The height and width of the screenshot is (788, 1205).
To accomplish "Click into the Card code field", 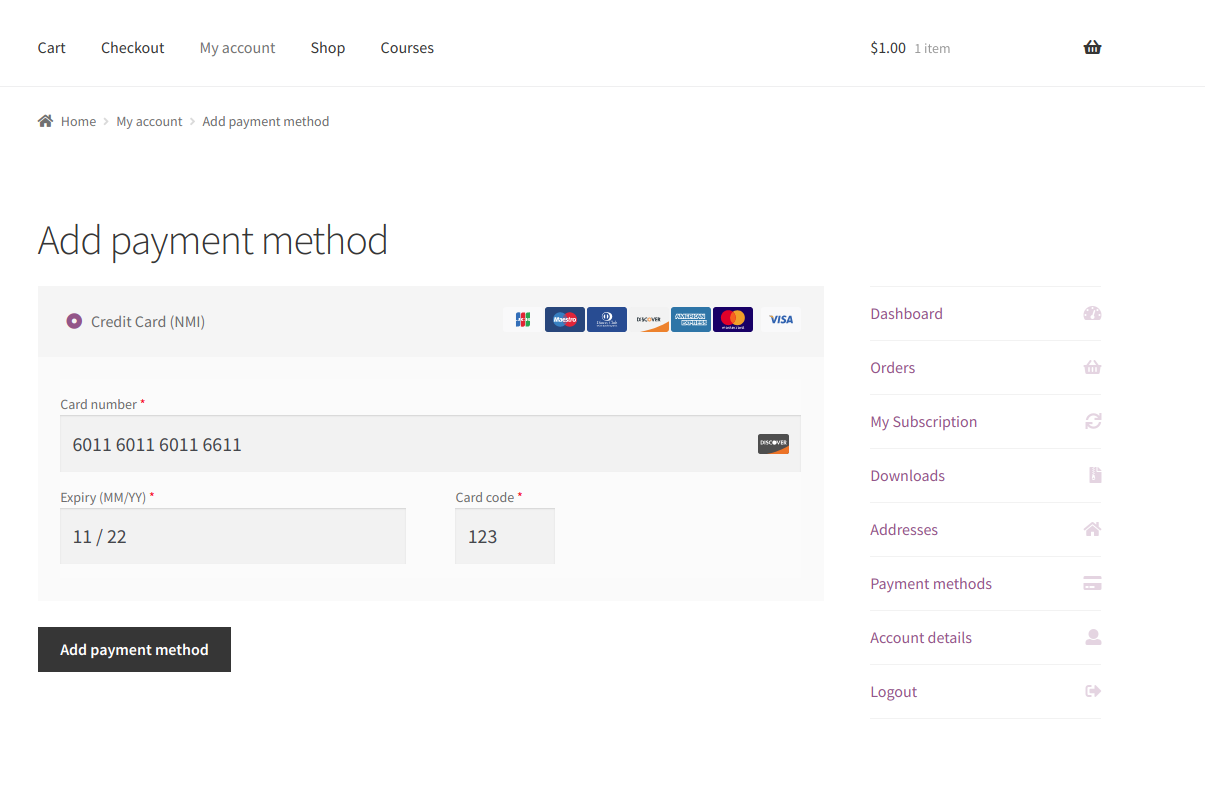I will [x=504, y=536].
